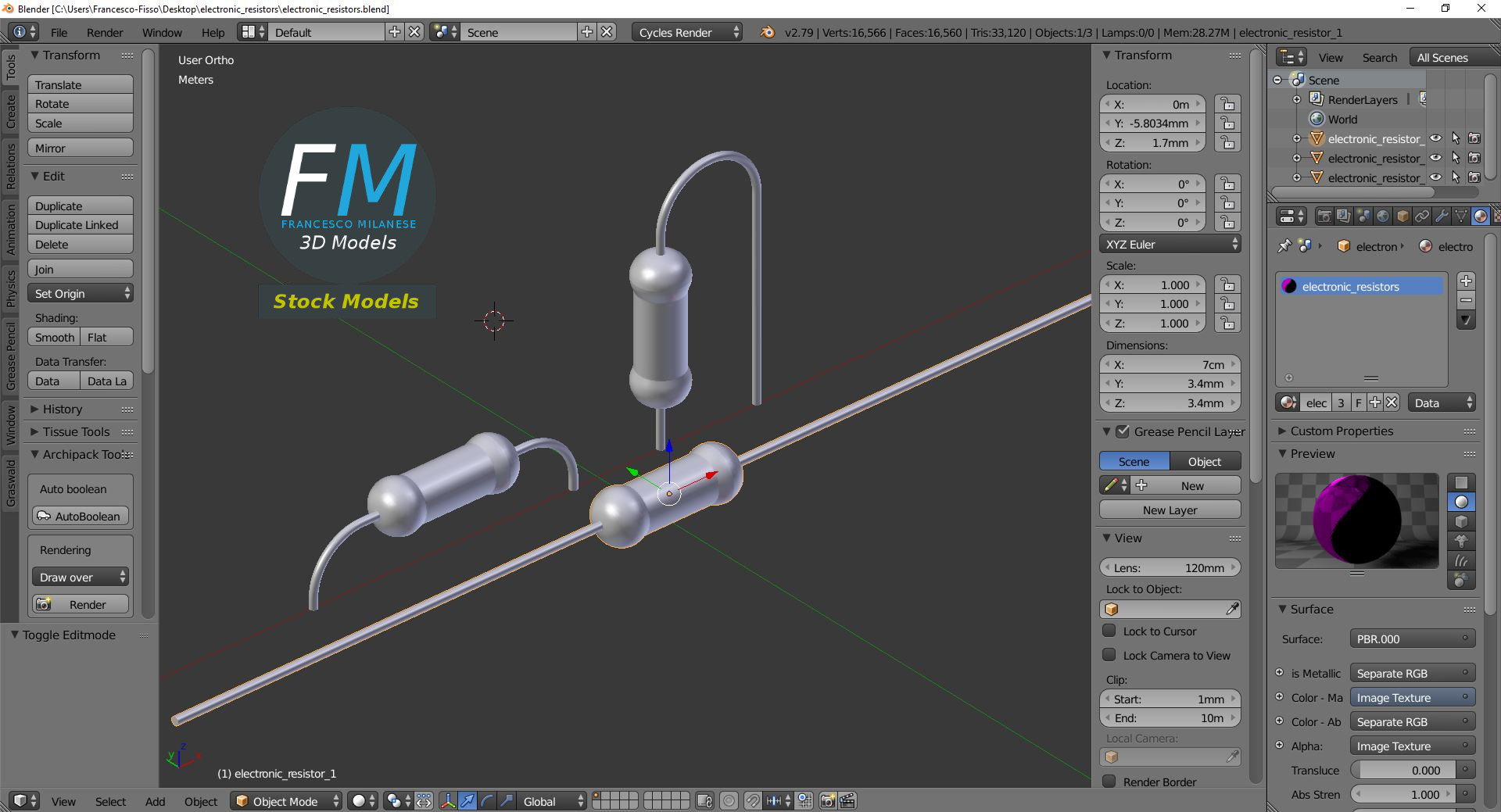Remove material slot minus icon
The width and height of the screenshot is (1501, 812).
[x=1466, y=300]
